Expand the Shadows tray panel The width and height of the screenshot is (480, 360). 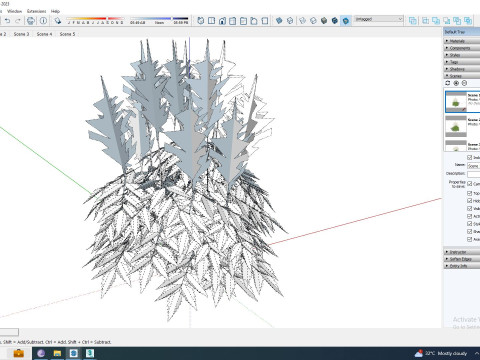(x=462, y=69)
